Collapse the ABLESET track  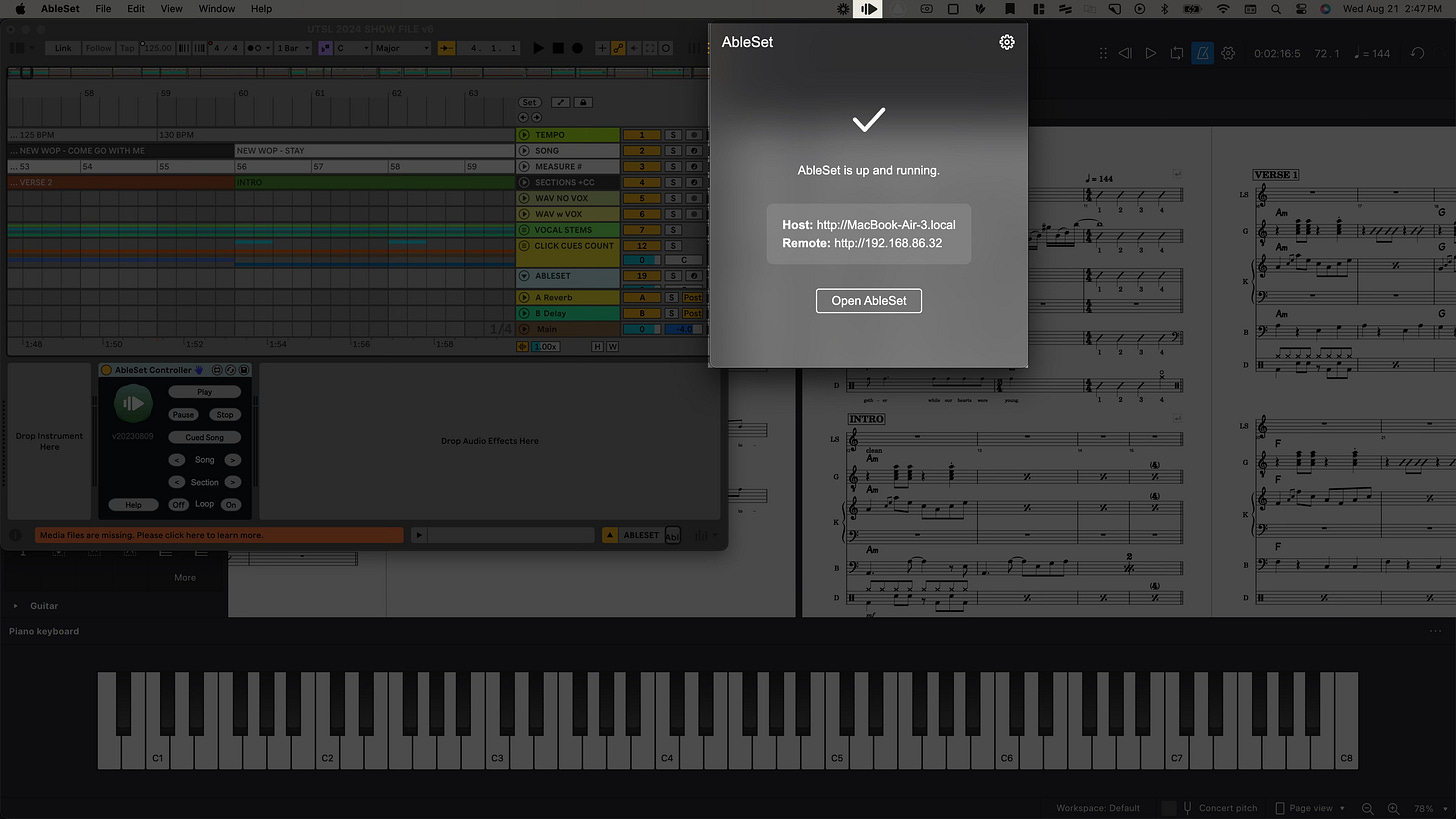[x=524, y=276]
